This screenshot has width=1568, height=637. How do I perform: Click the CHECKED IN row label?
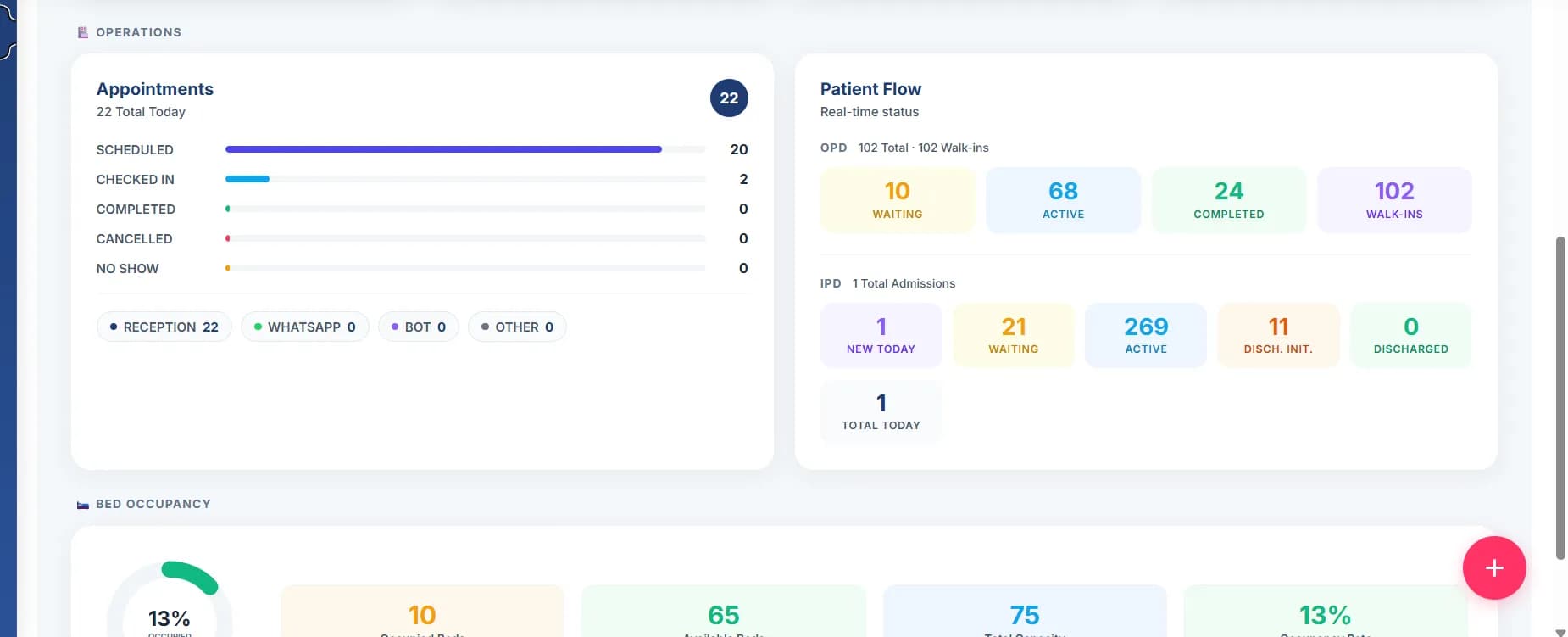point(136,179)
